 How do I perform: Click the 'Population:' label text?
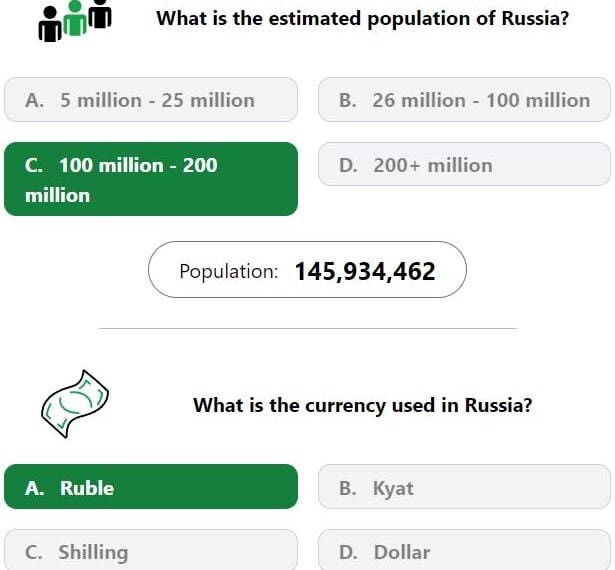(229, 271)
